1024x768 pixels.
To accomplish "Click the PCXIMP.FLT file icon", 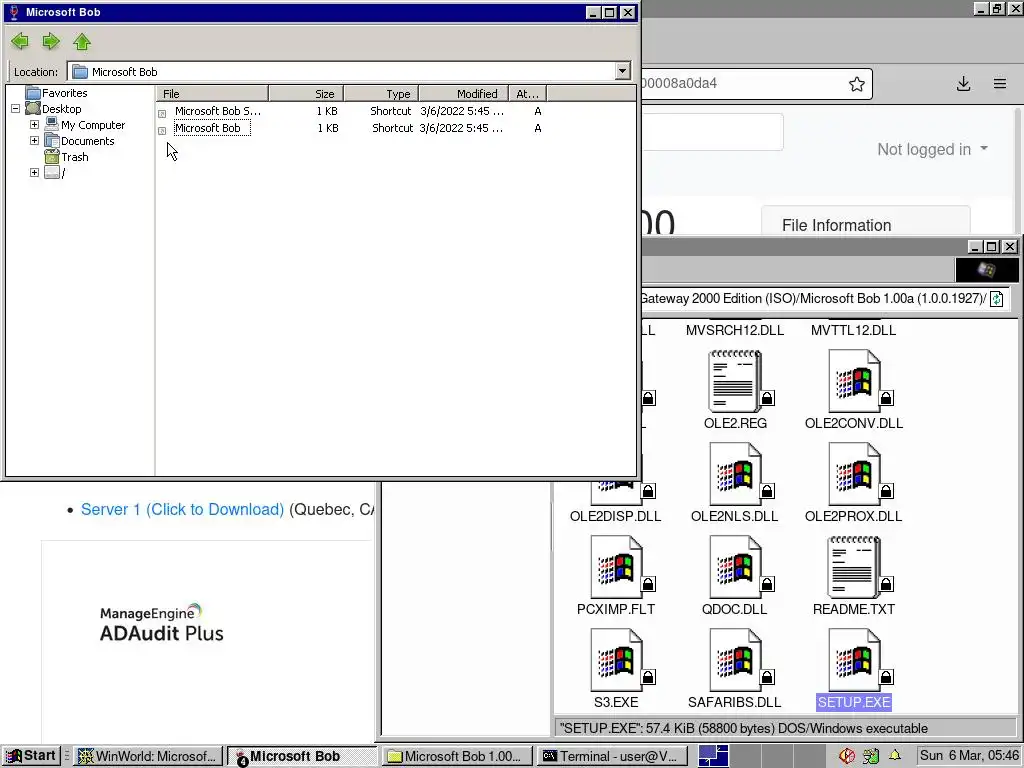I will 616,568.
